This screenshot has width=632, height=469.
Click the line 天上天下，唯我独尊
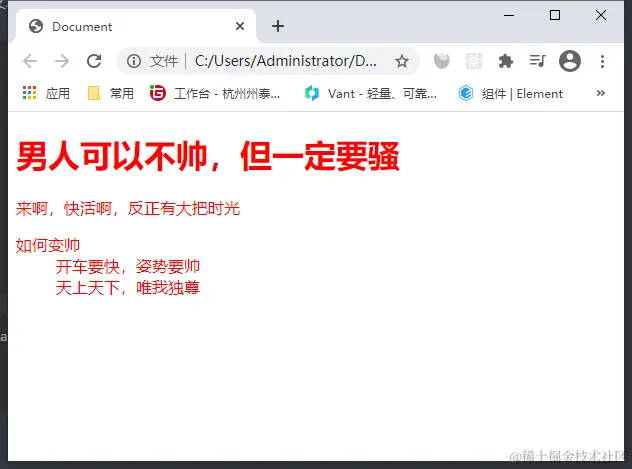click(127, 288)
